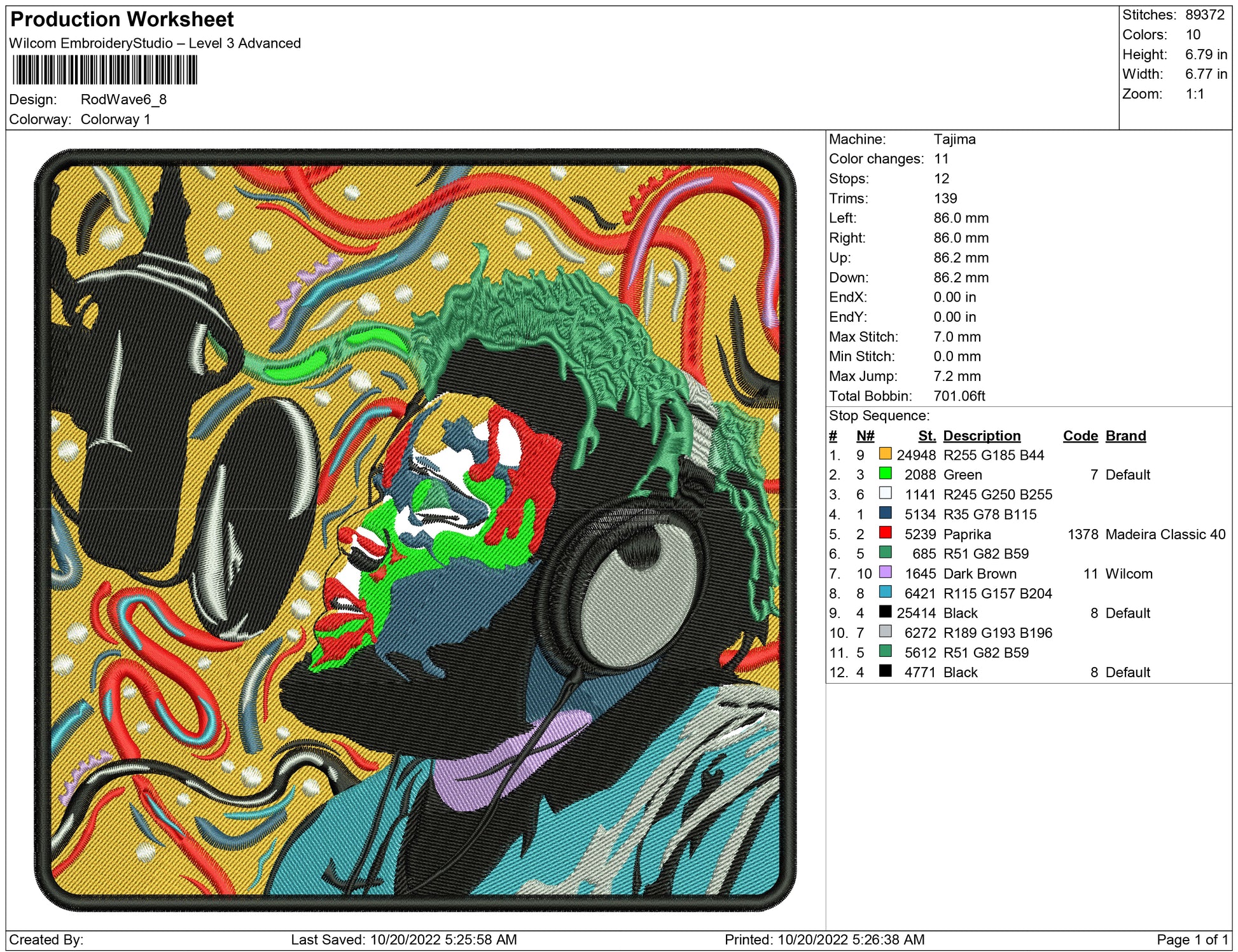Select the red Paprika color swatch
Screen dimensions: 1238x952
884,532
